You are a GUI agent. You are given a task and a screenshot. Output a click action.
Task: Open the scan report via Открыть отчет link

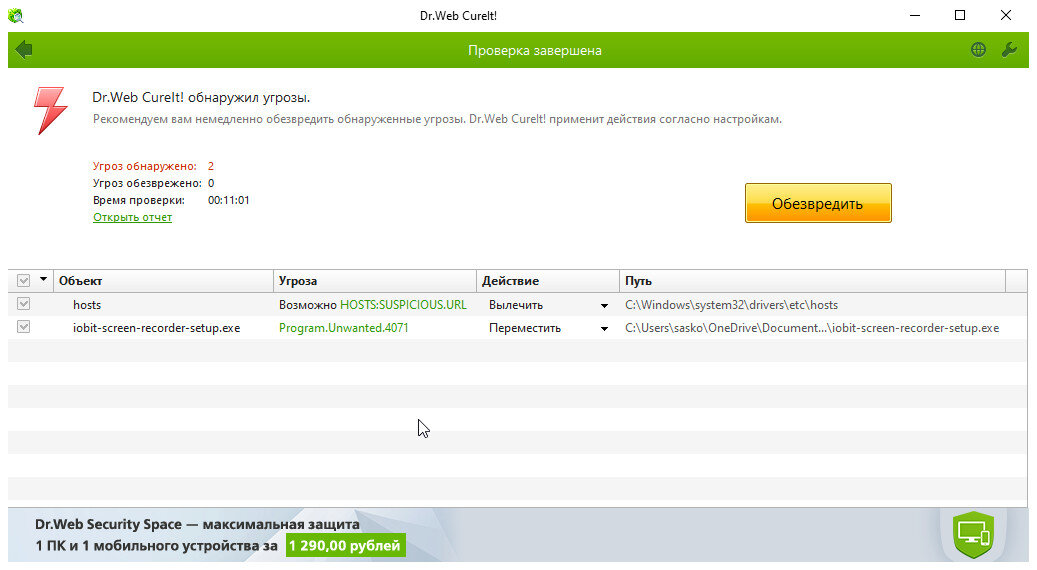click(x=132, y=217)
